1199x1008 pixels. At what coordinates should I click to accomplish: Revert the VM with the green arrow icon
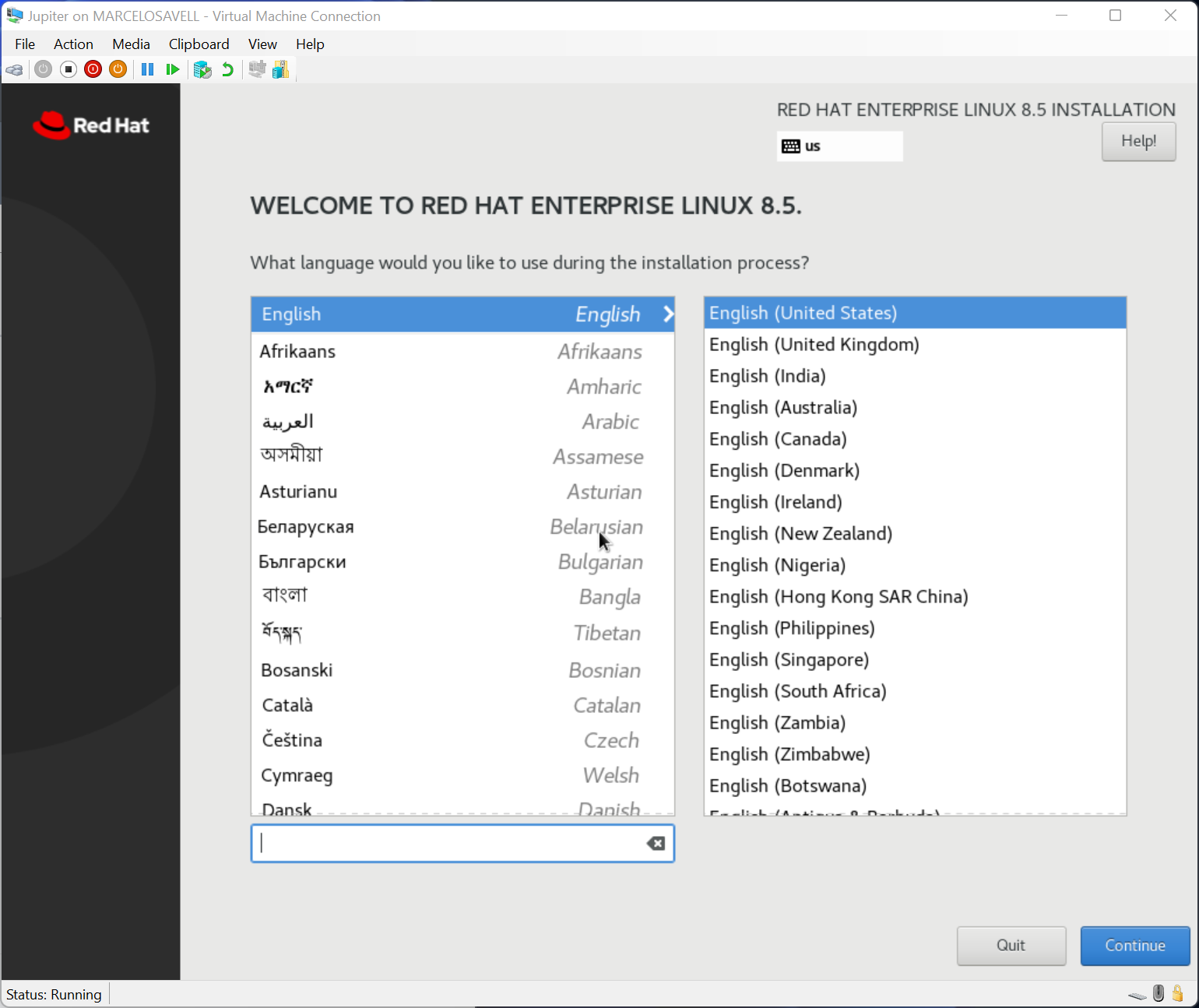(x=227, y=70)
